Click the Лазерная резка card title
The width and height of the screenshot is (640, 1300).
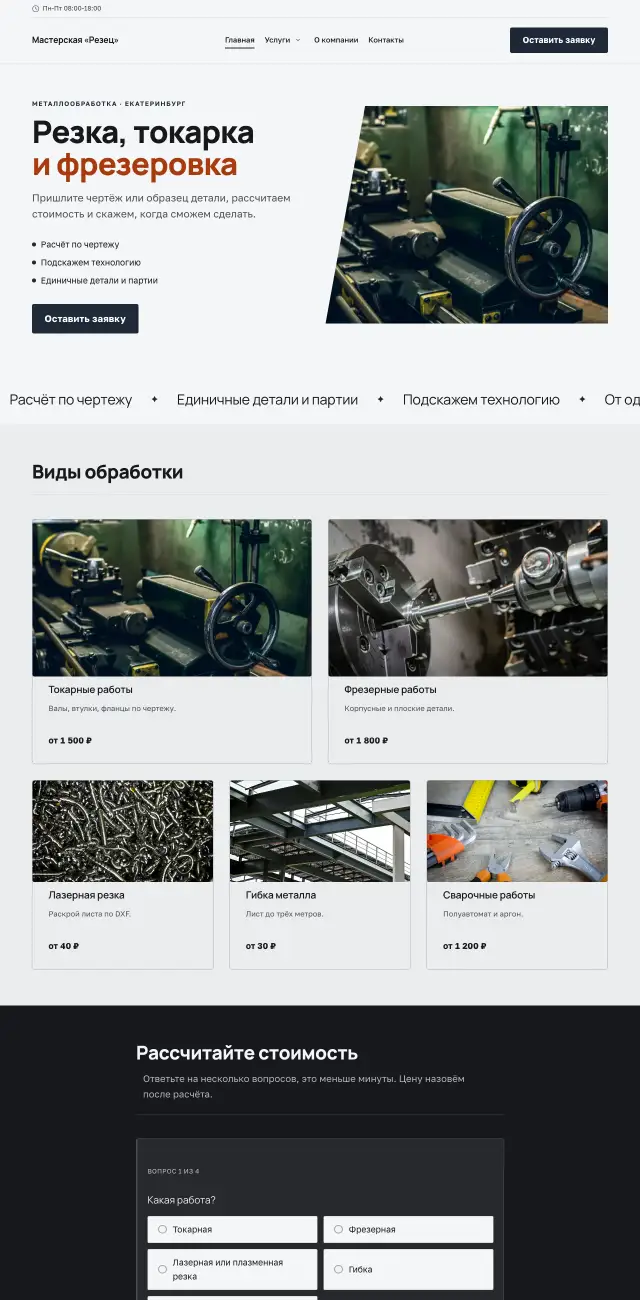(x=87, y=895)
